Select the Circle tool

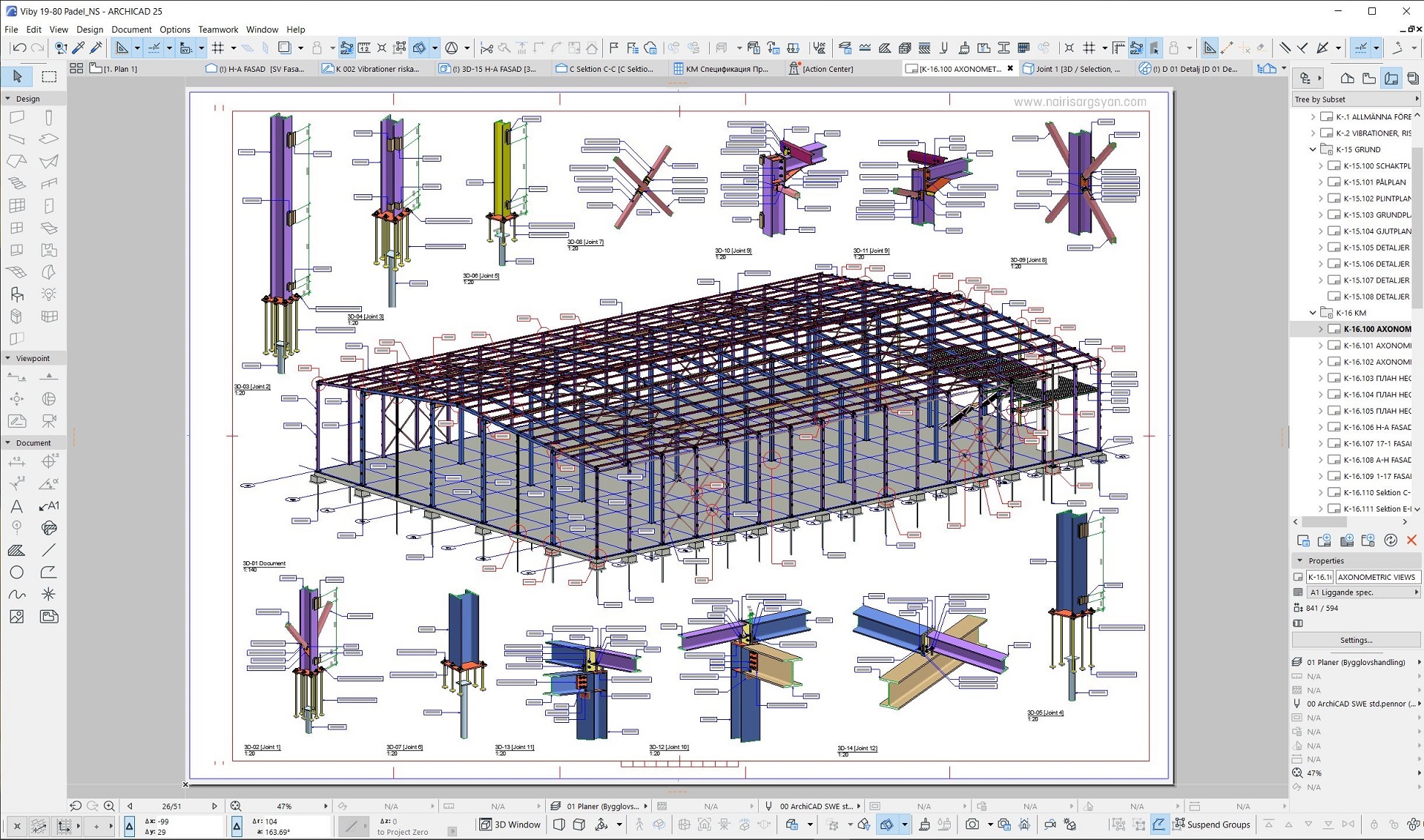pos(16,572)
